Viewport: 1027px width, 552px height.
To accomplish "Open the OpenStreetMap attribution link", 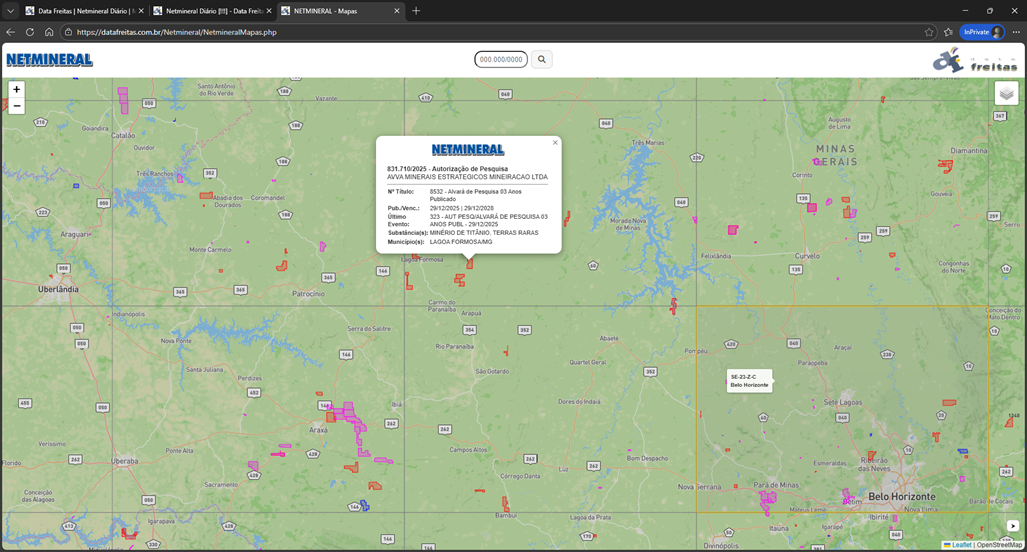I will tap(999, 545).
